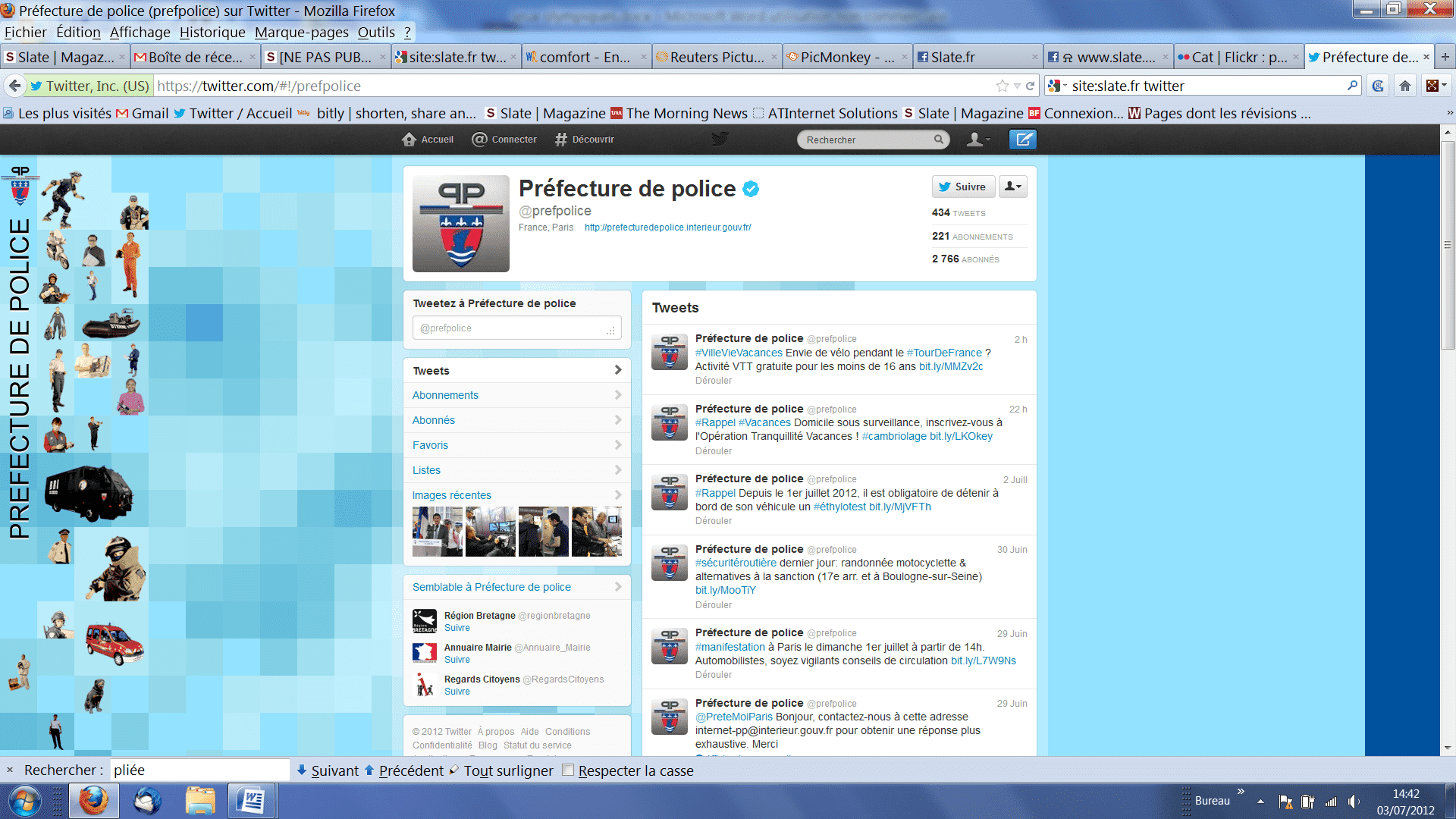The width and height of the screenshot is (1456, 819).
Task: Switch to the Boîte de réce... tab
Action: (x=195, y=57)
